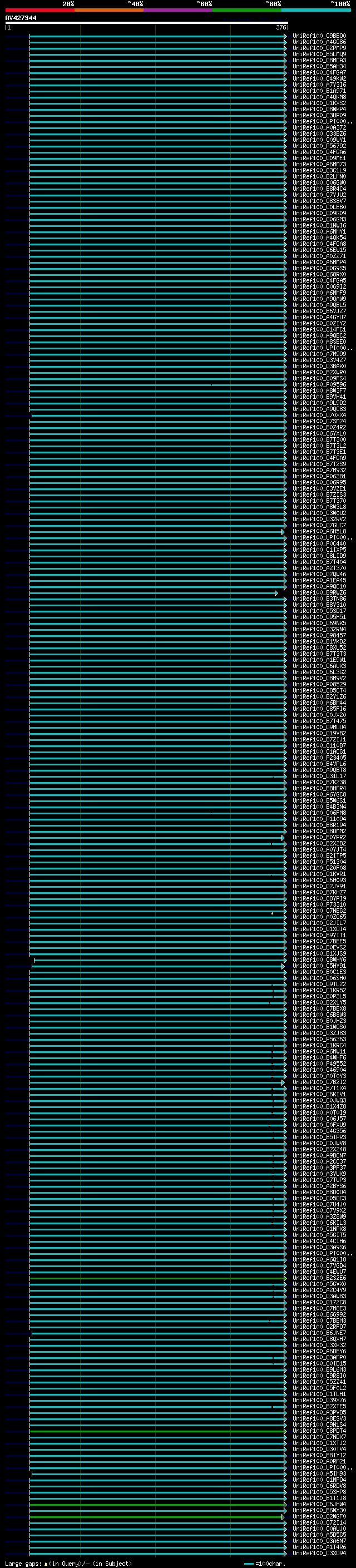This screenshot has width=356, height=1568.
Task: Click the cyan ~100% identity legend segment
Action: click(x=316, y=10)
